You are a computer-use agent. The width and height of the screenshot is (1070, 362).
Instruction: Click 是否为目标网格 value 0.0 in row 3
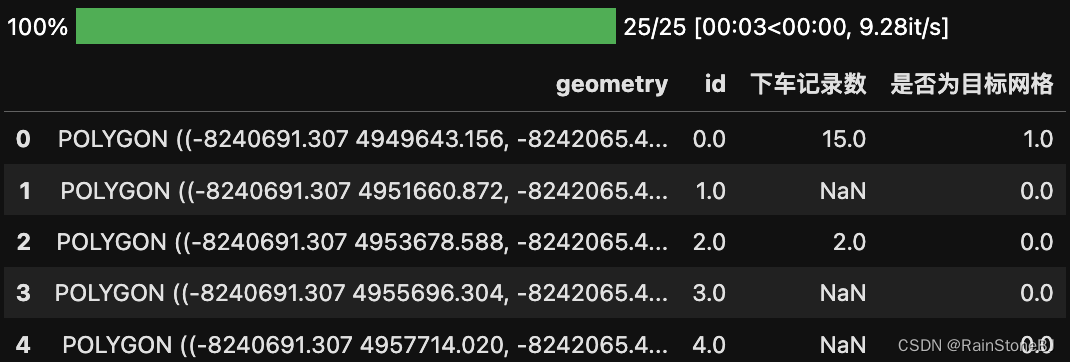tap(1037, 293)
